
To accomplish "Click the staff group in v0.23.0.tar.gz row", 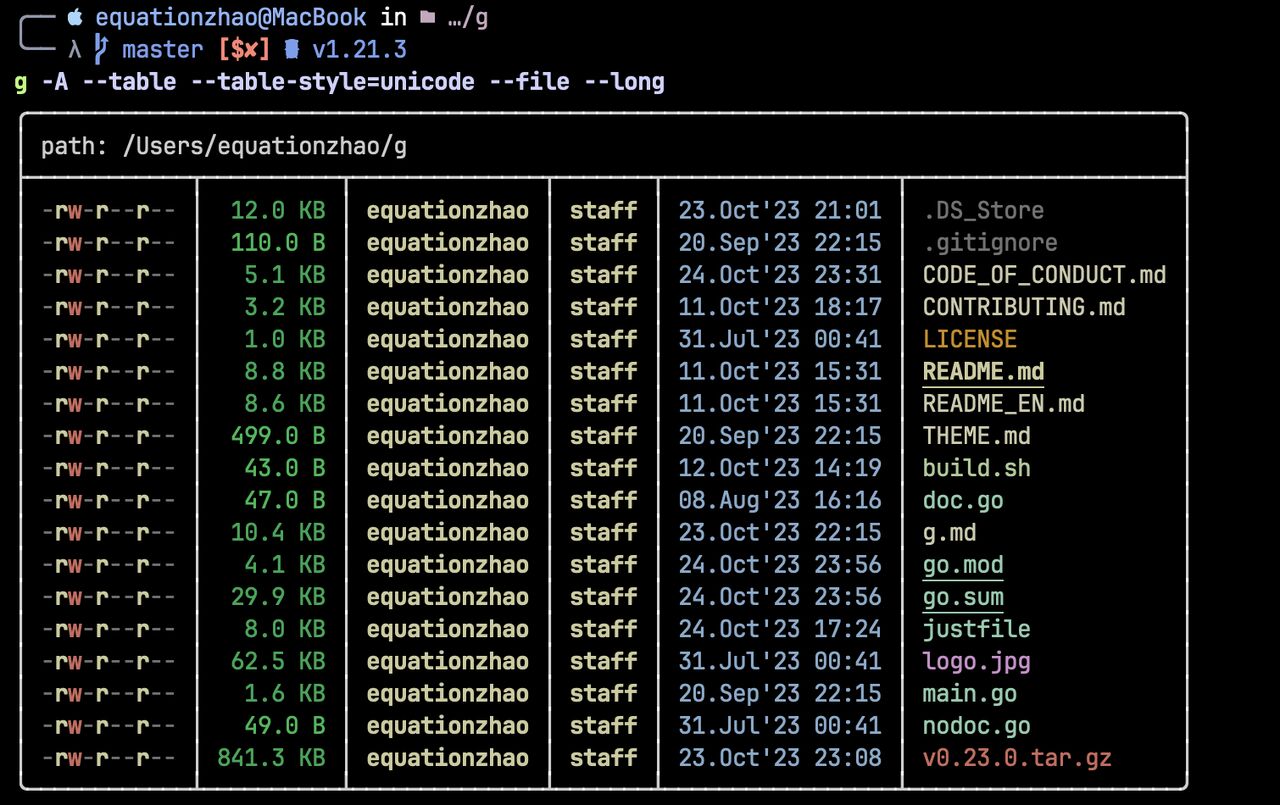I will click(x=603, y=757).
